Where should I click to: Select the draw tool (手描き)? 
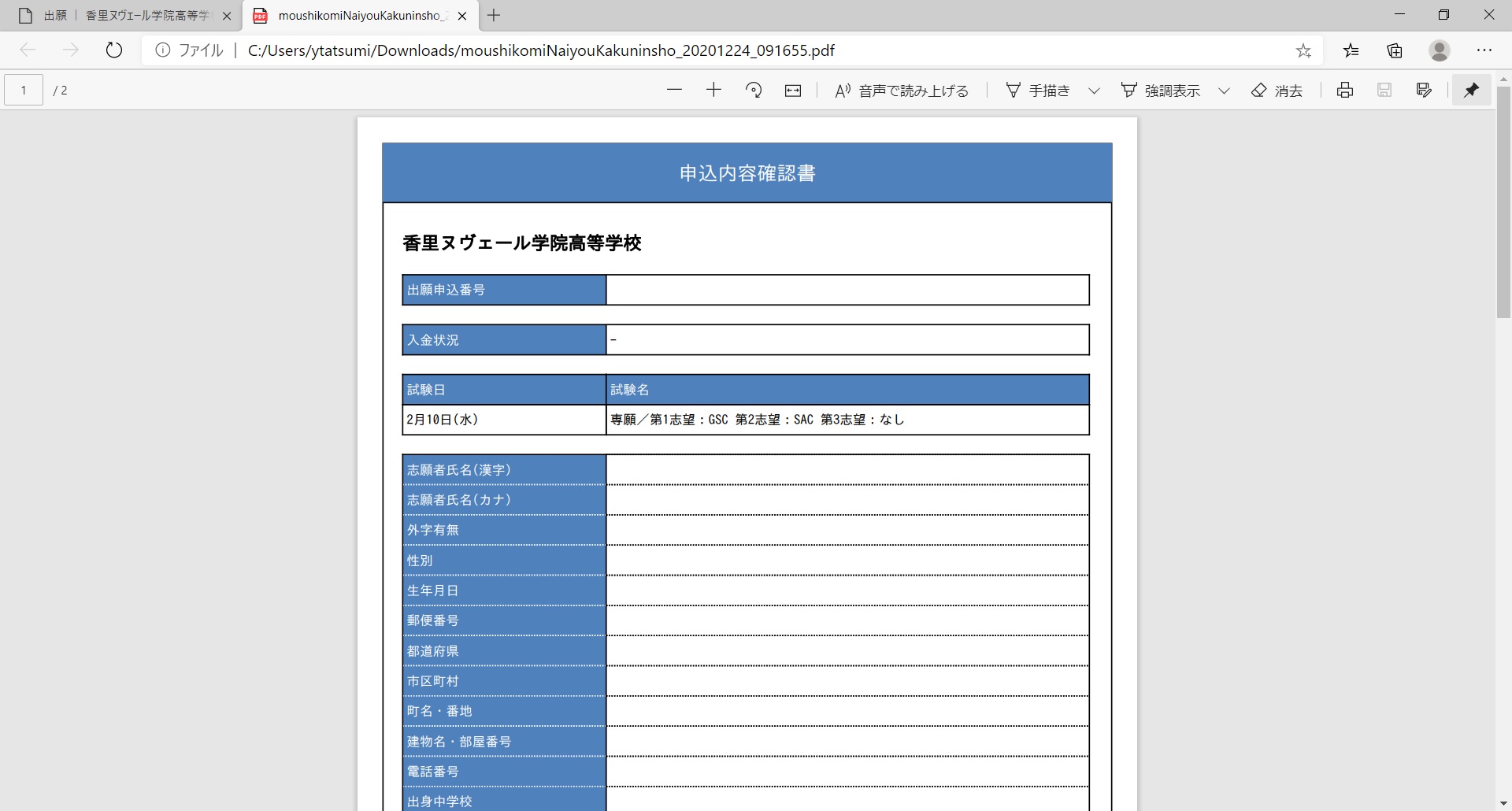pos(1038,91)
